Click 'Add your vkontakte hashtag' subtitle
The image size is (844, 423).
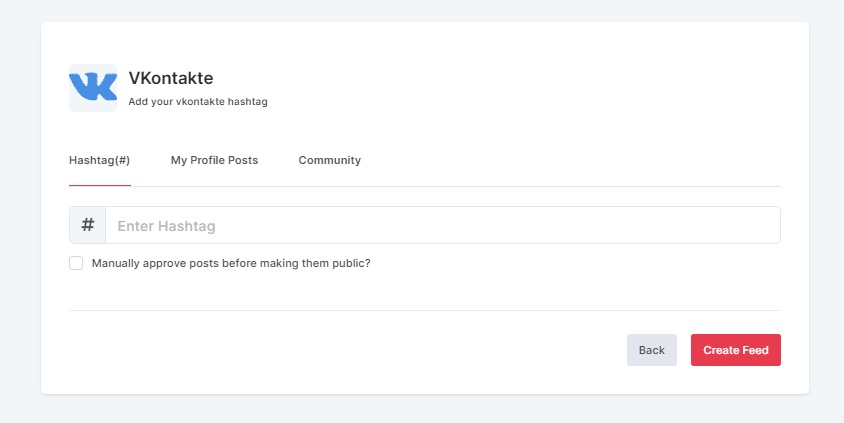(x=198, y=102)
